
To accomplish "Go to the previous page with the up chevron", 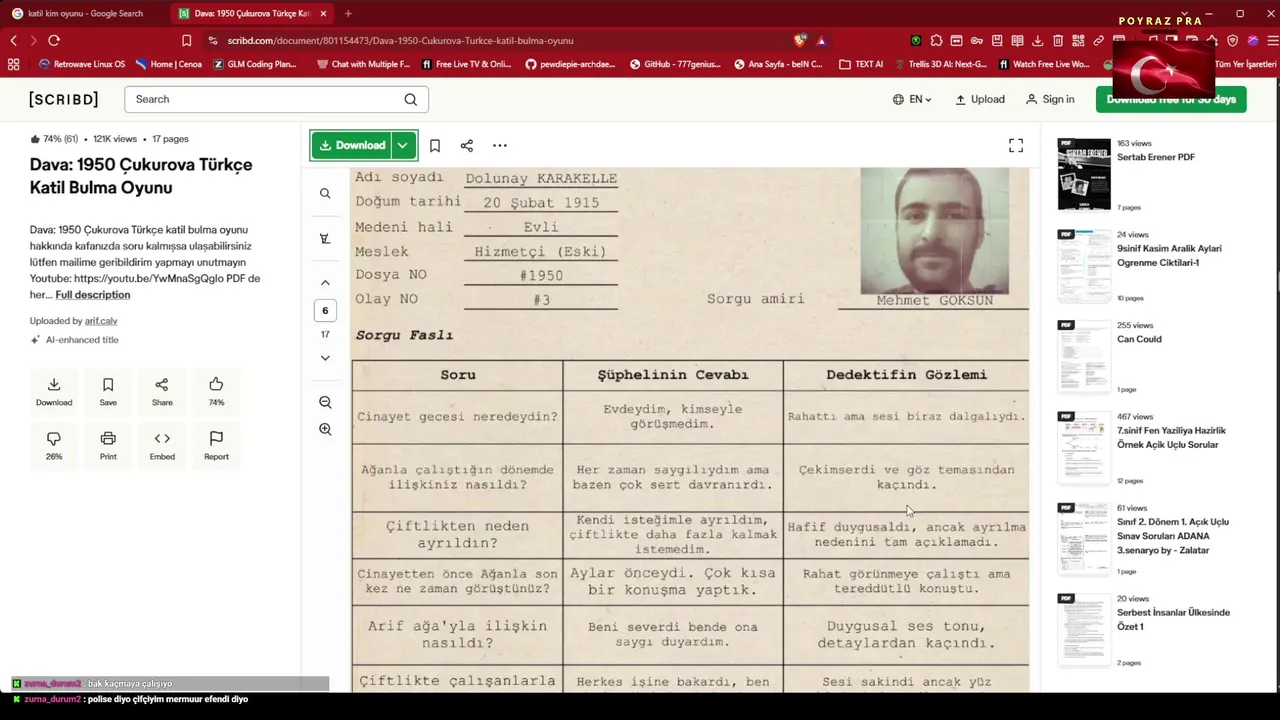I will click(325, 283).
